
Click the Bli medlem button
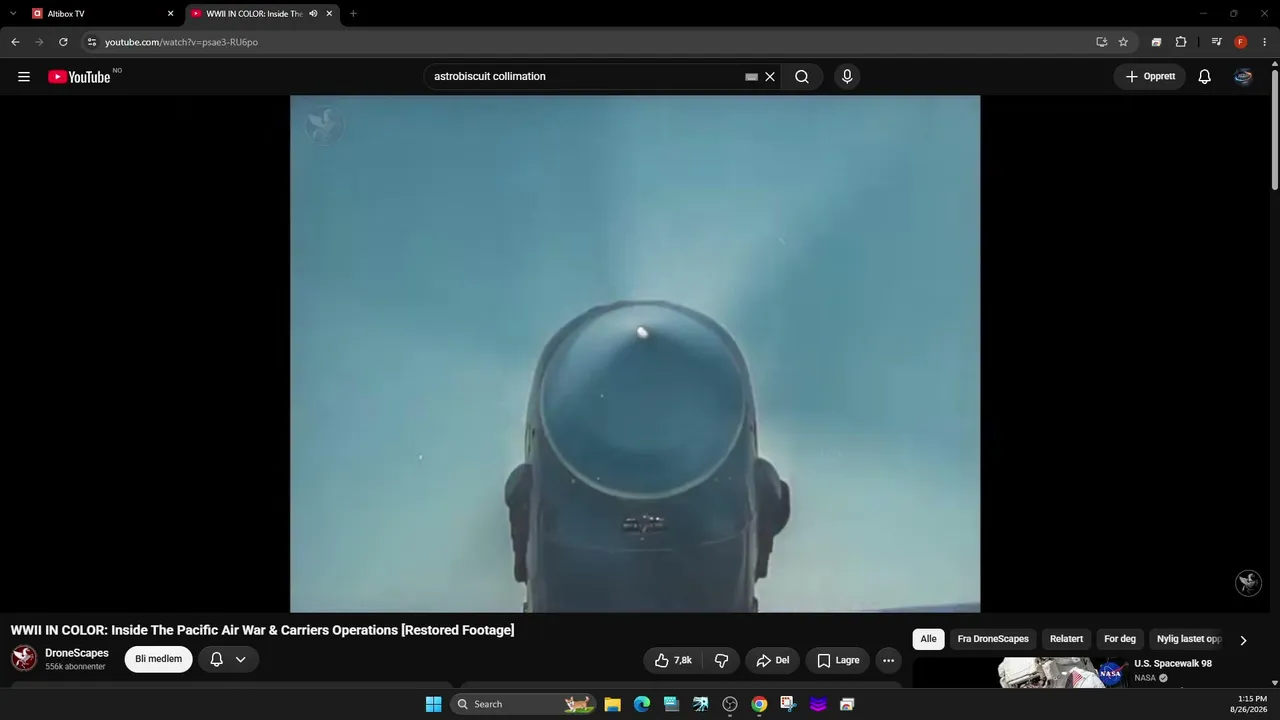(158, 659)
